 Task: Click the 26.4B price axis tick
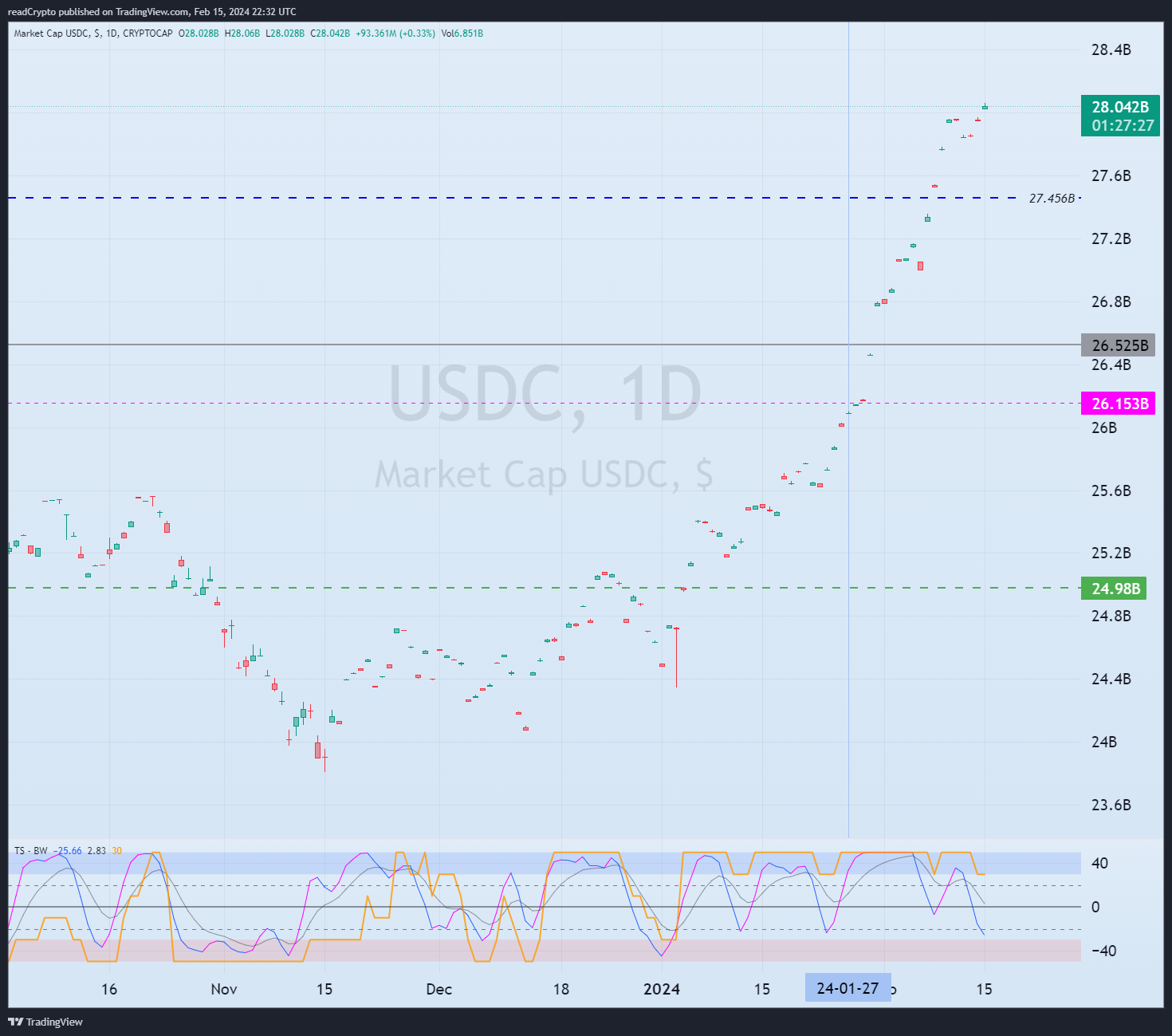tap(1111, 365)
